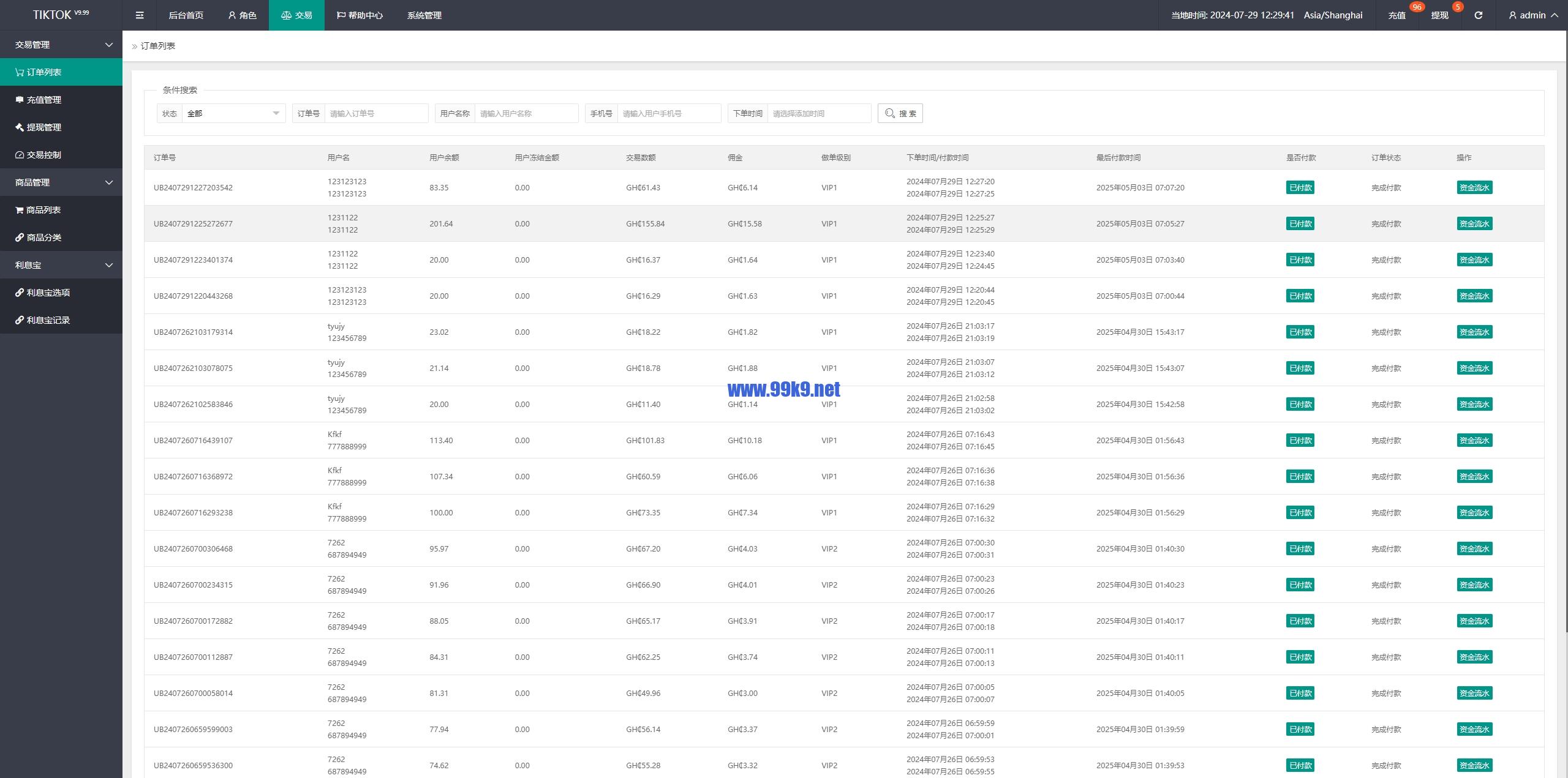Click the 做单级别 column header
The image size is (1568, 778).
[x=835, y=158]
